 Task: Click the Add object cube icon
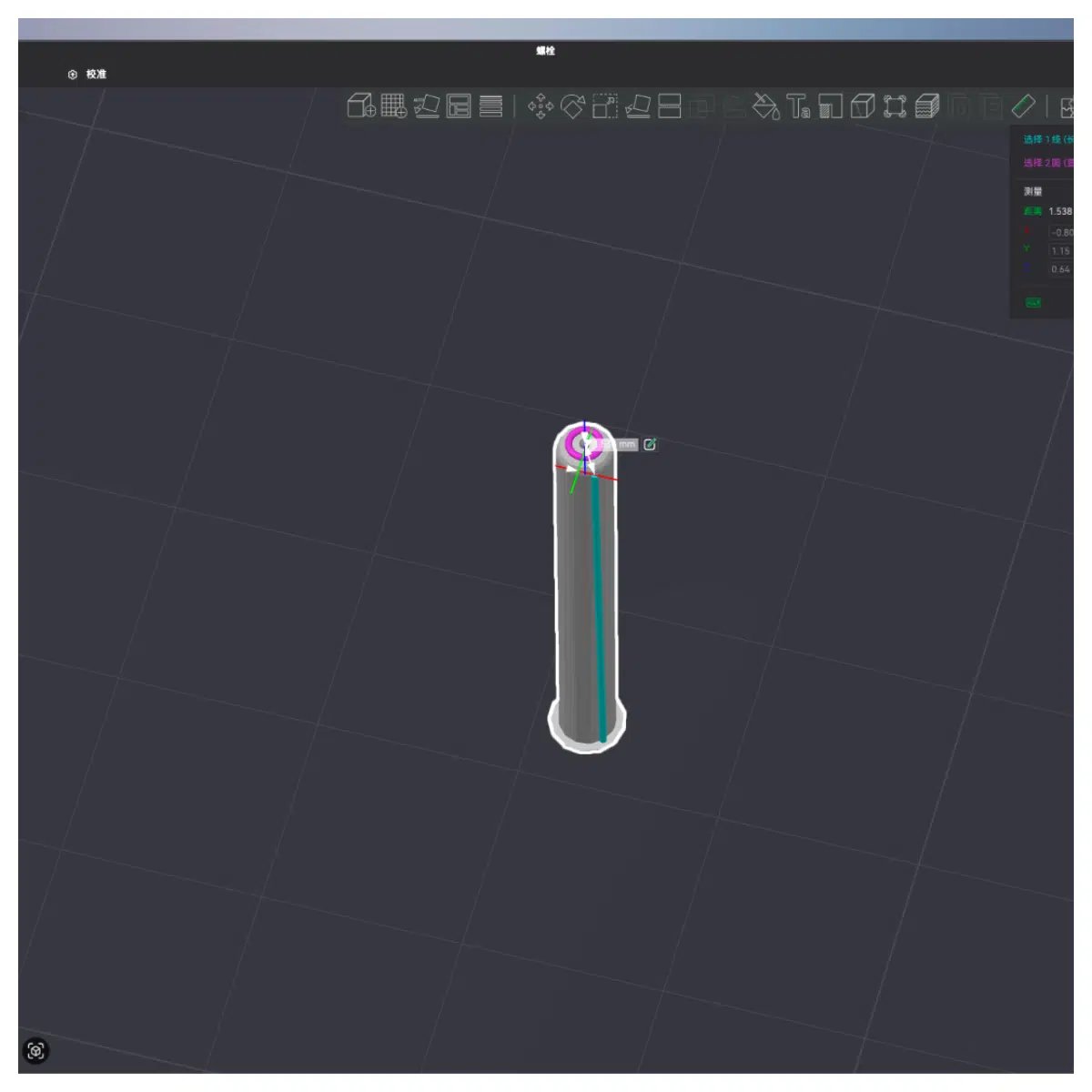pyautogui.click(x=361, y=106)
